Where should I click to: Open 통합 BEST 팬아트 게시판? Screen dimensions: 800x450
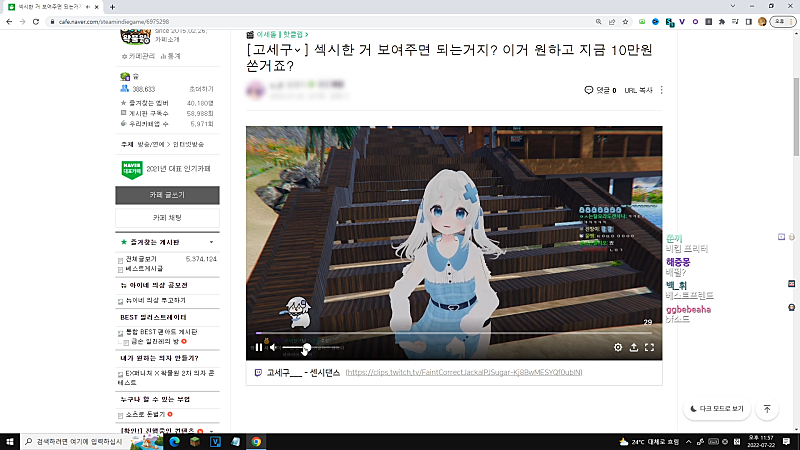[161, 332]
